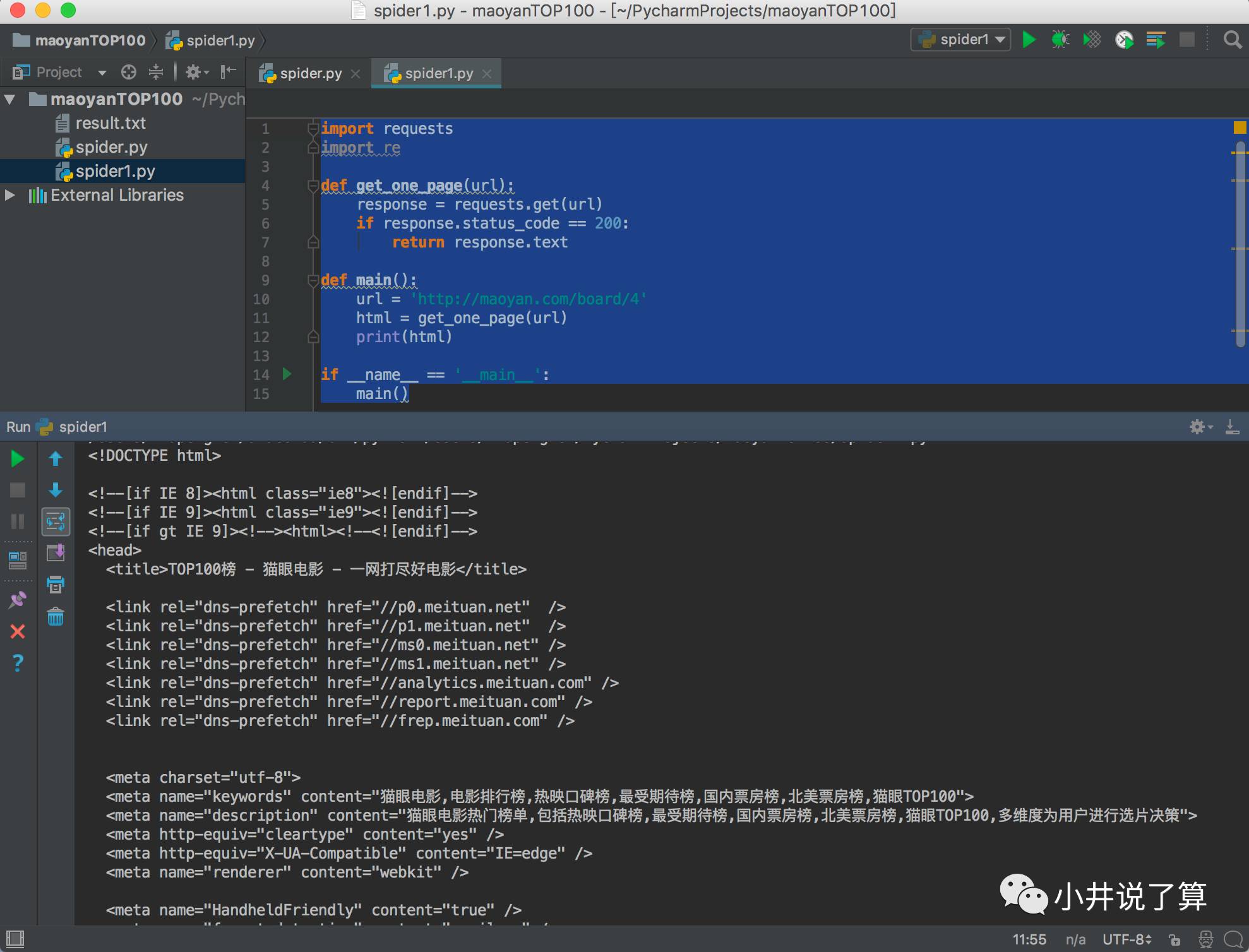Collapse all in Project panel

click(155, 73)
